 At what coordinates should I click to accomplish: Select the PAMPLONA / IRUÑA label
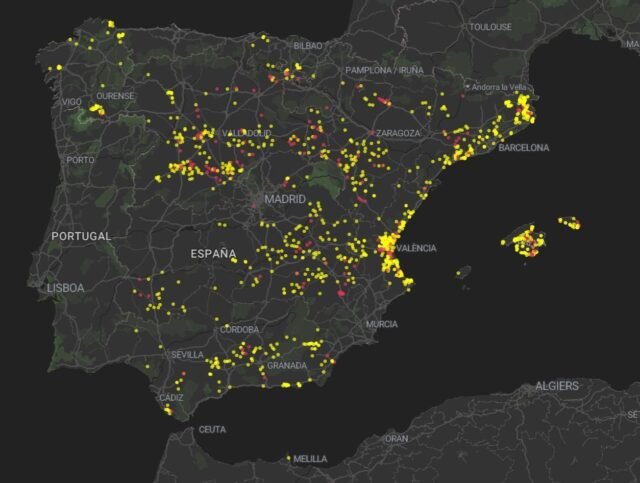[x=384, y=71]
